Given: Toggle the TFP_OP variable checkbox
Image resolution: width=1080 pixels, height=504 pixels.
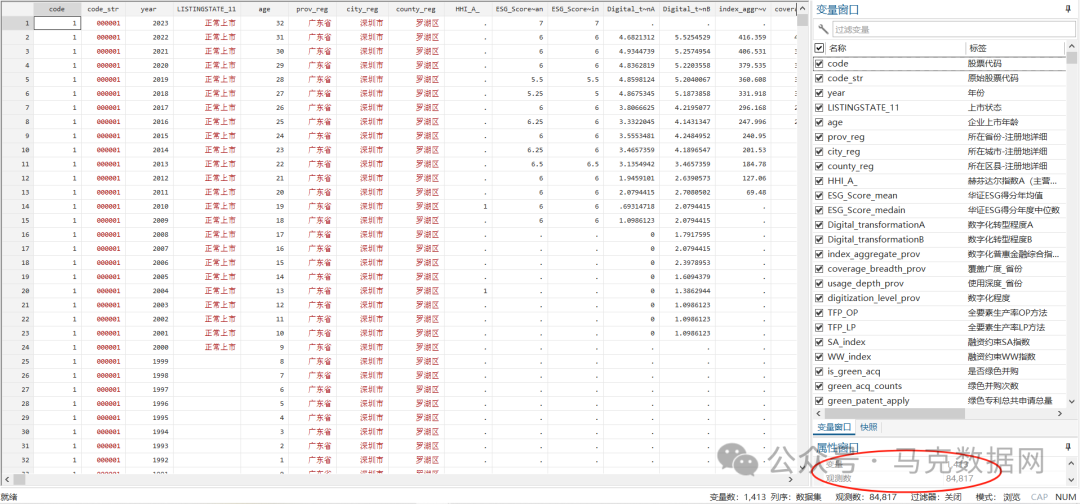Looking at the screenshot, I should (819, 313).
